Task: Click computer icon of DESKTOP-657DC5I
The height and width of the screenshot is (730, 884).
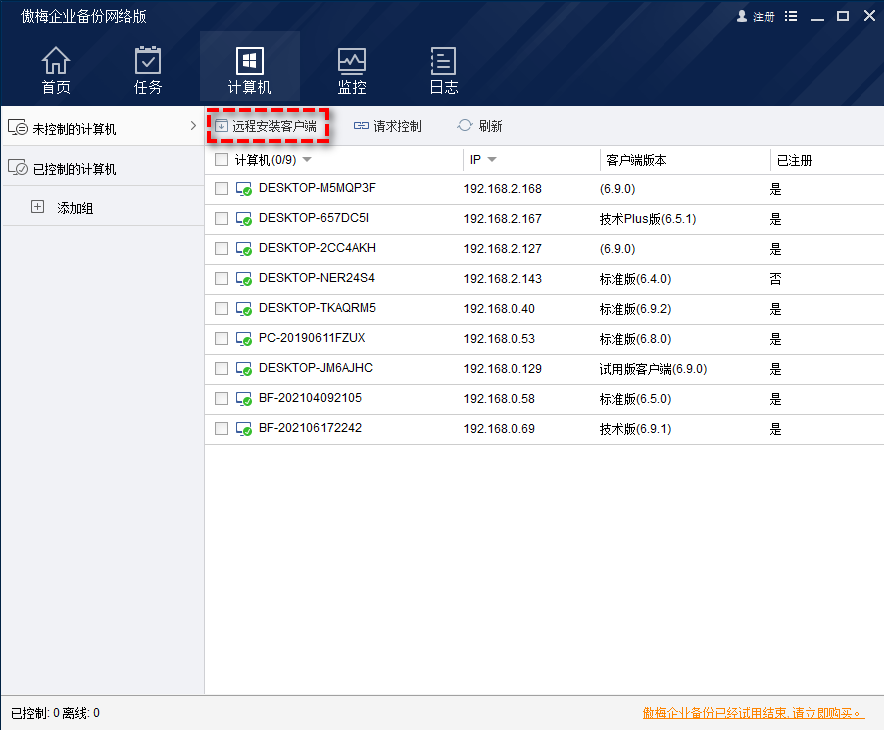Action: click(244, 219)
